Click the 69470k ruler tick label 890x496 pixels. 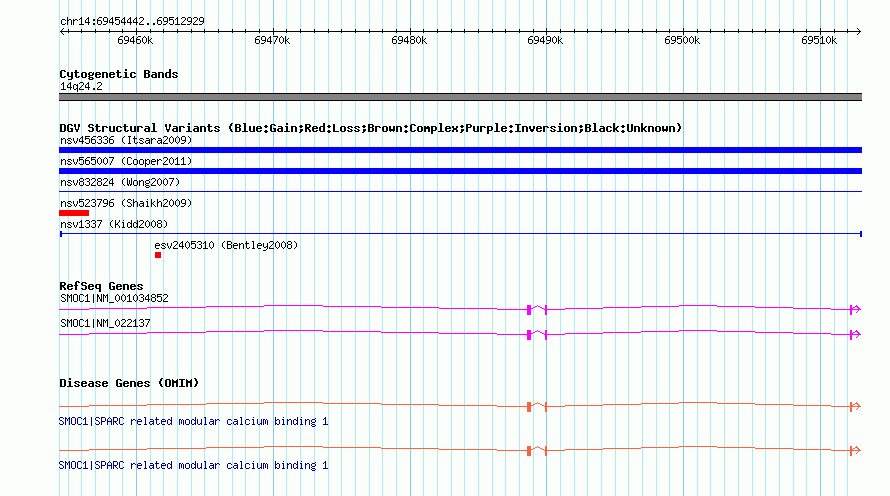[x=272, y=40]
